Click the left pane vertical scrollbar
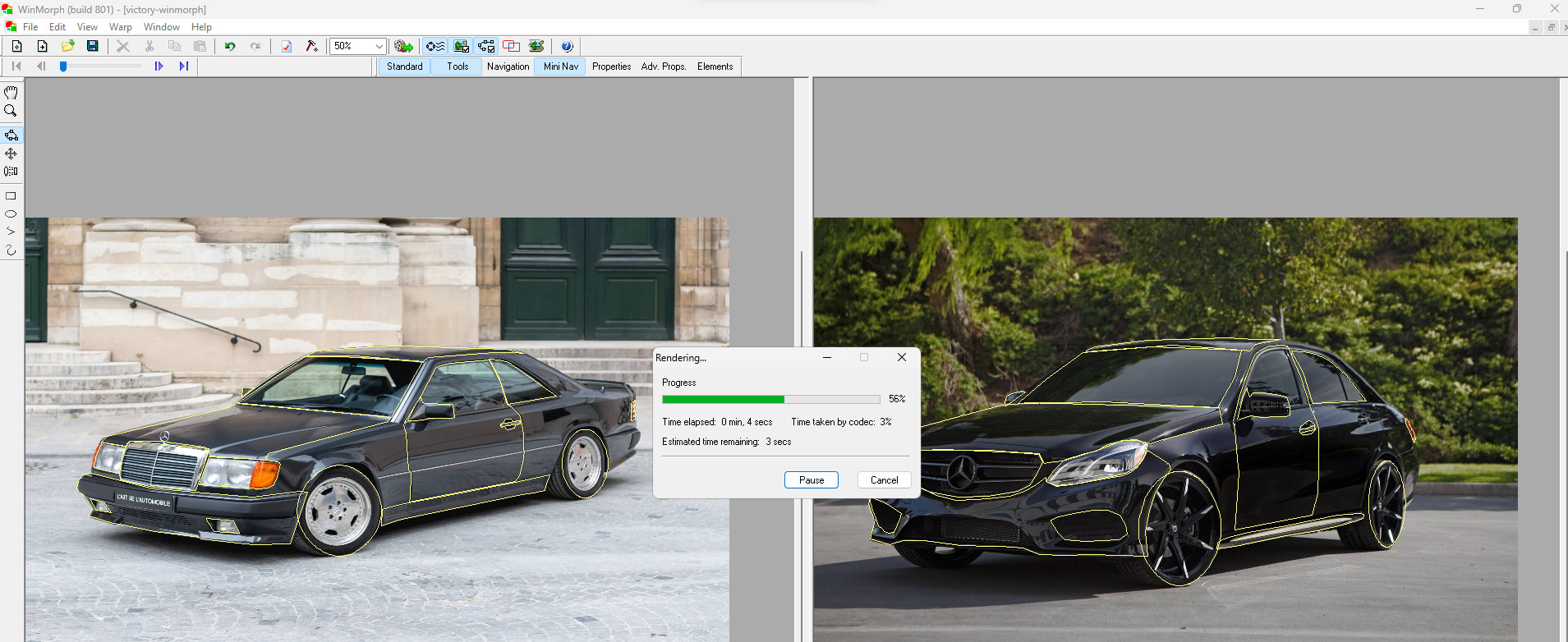Image resolution: width=1568 pixels, height=642 pixels. (802, 360)
